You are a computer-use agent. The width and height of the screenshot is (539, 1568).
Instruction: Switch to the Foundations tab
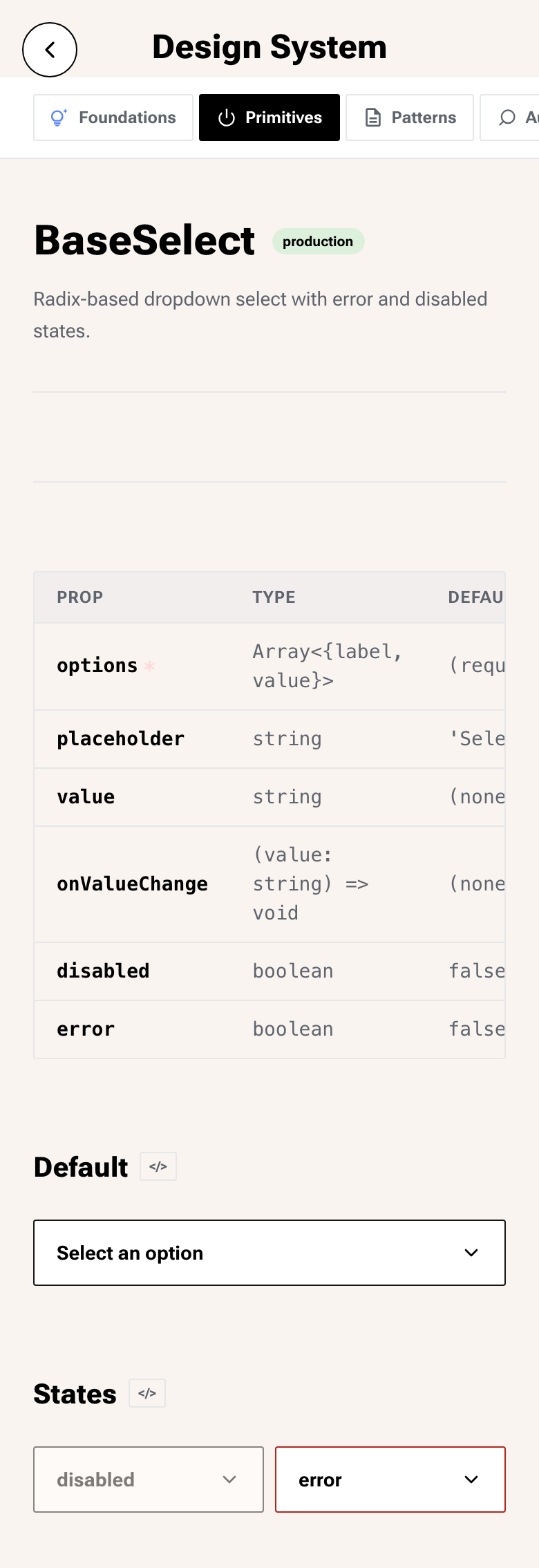(x=113, y=118)
